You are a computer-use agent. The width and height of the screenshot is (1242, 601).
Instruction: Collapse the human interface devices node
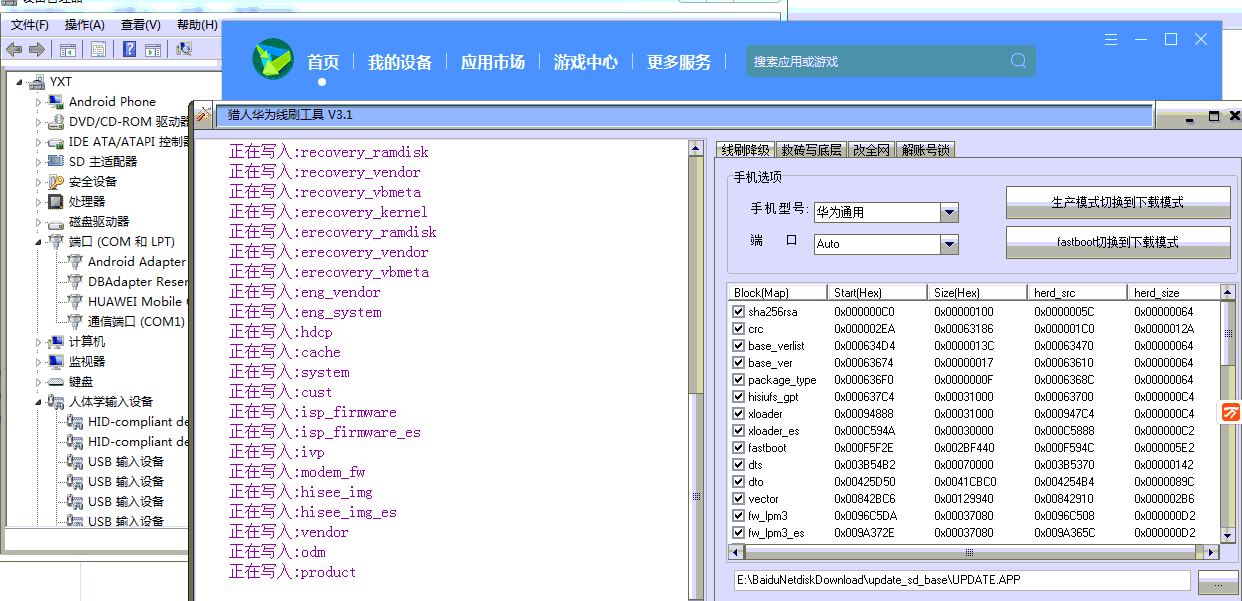point(39,402)
